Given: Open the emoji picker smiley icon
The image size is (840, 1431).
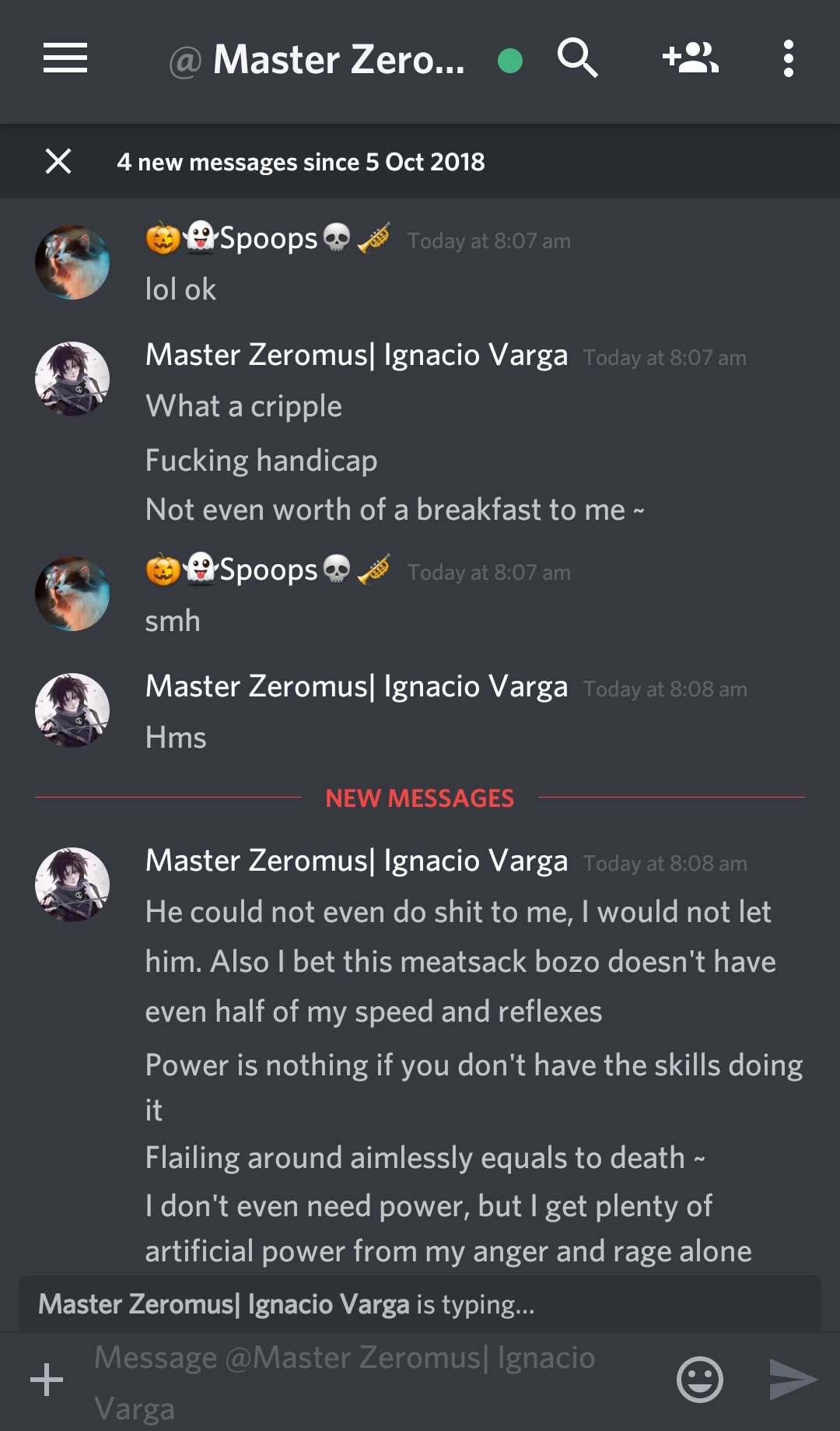Looking at the screenshot, I should pyautogui.click(x=700, y=1380).
